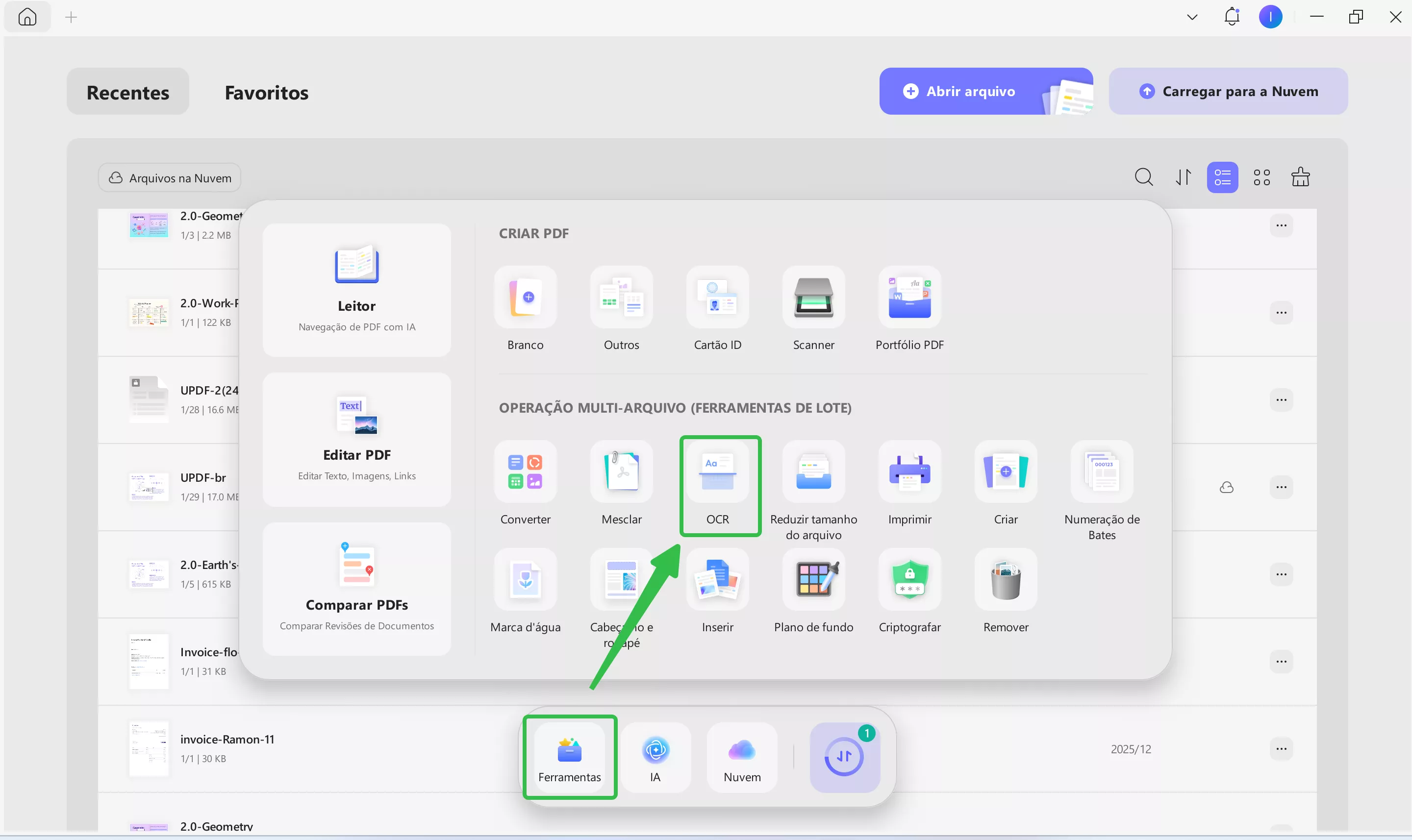Toggle the Arquivos na Nuvem filter

[170, 178]
